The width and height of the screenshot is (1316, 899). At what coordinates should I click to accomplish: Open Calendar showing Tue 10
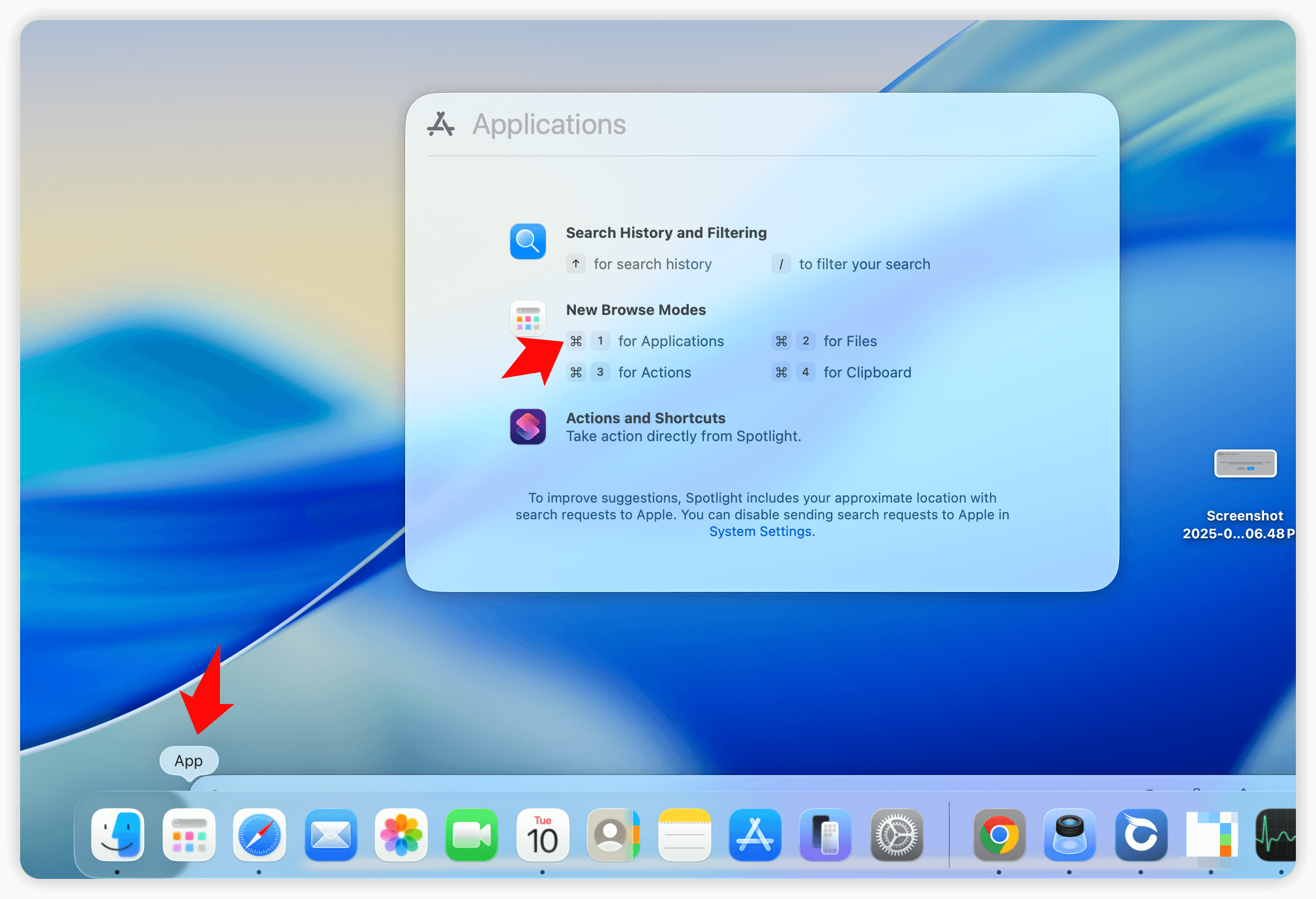pyautogui.click(x=542, y=835)
